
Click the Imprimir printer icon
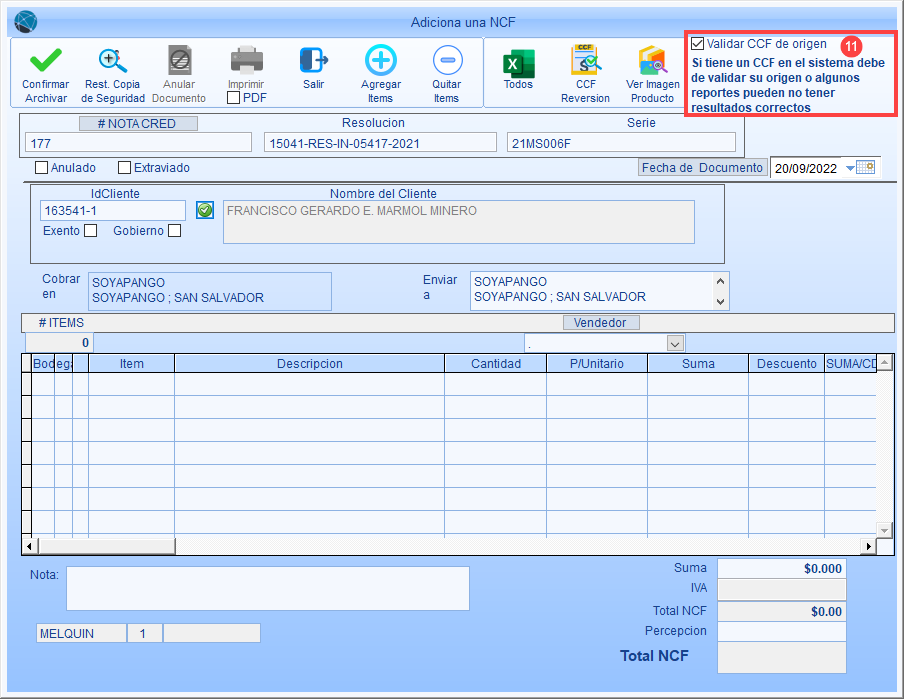point(246,60)
